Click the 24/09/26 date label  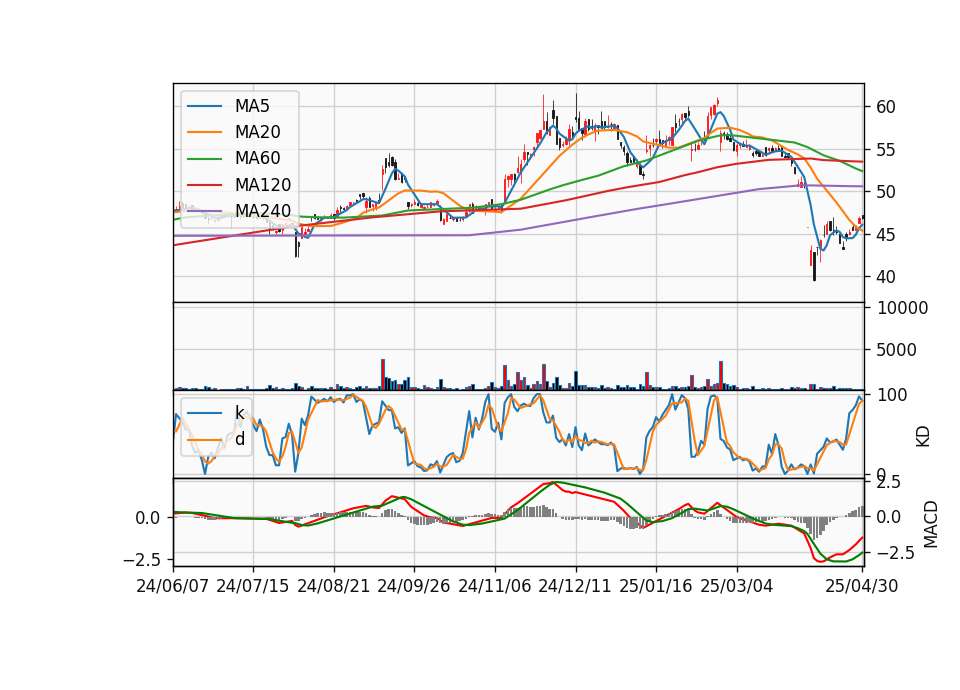[x=414, y=586]
